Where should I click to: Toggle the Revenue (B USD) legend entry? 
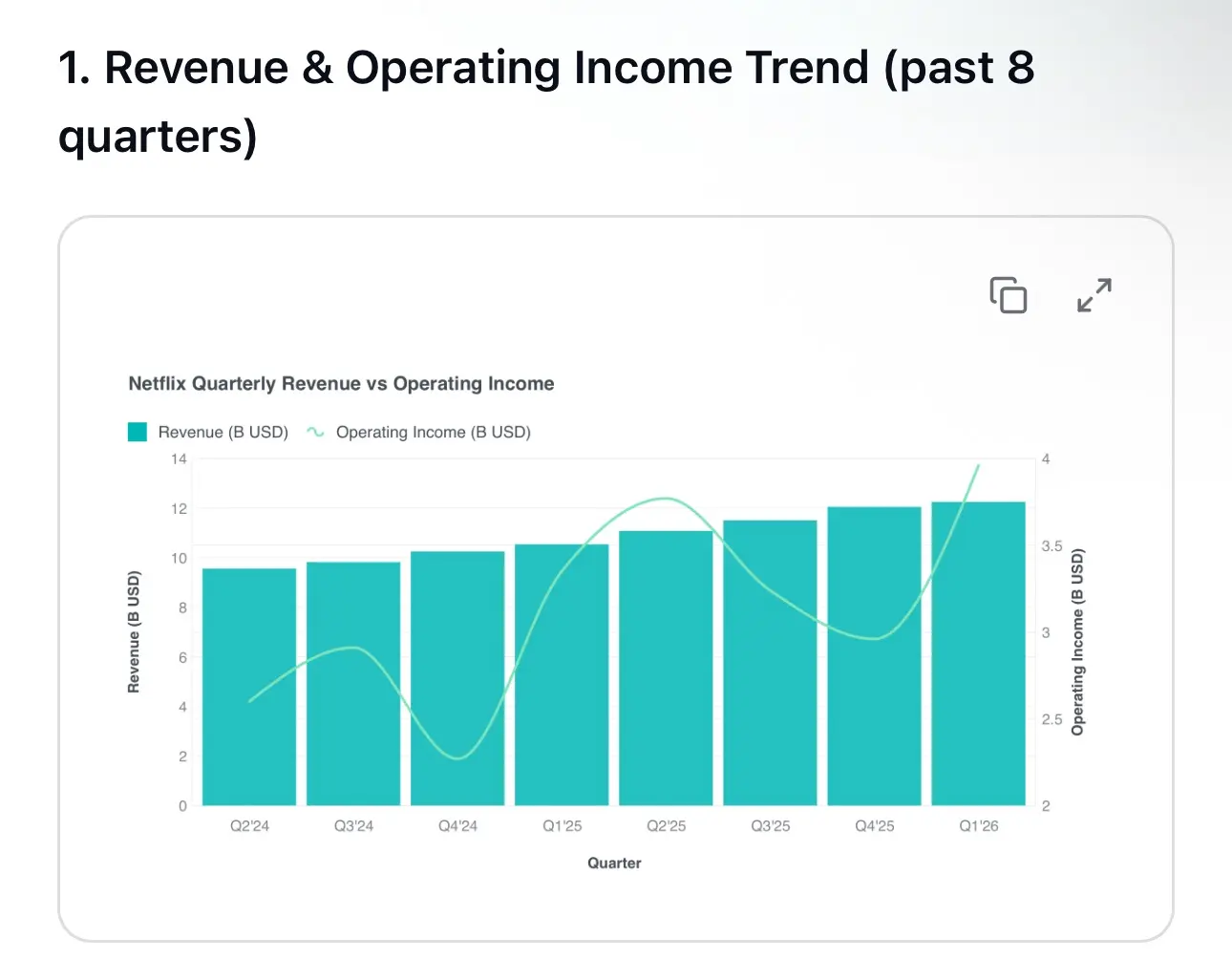(x=208, y=432)
